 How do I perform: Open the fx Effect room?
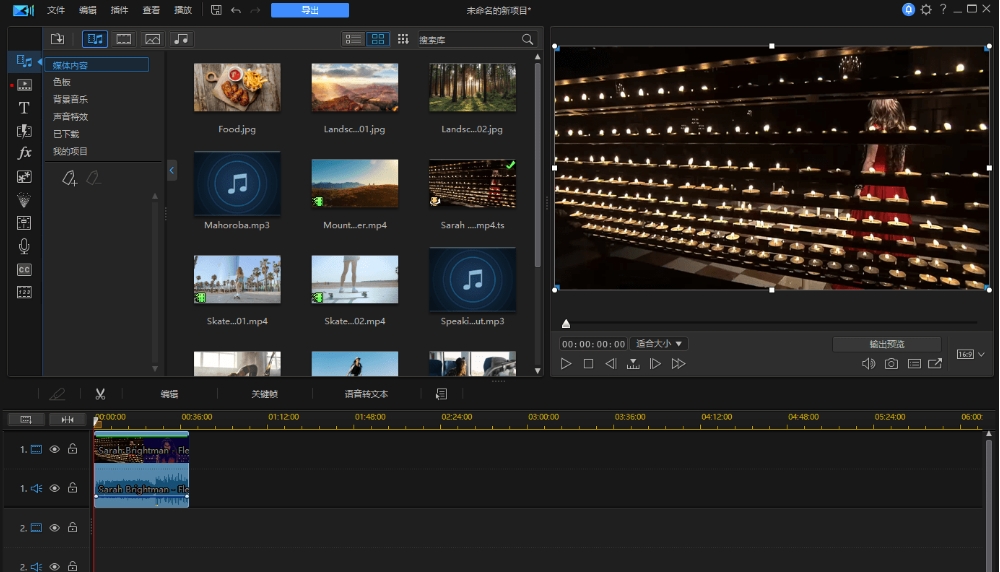(25, 153)
